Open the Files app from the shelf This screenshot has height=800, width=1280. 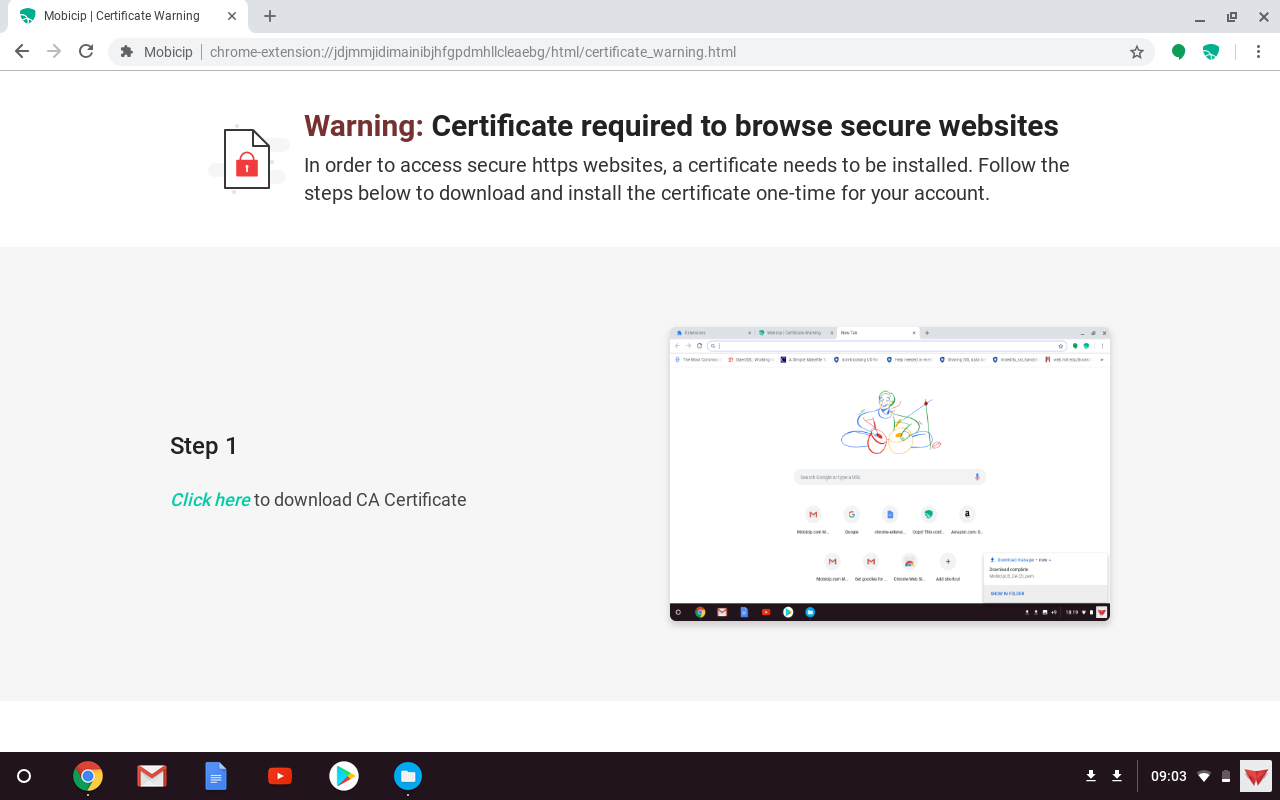click(408, 776)
